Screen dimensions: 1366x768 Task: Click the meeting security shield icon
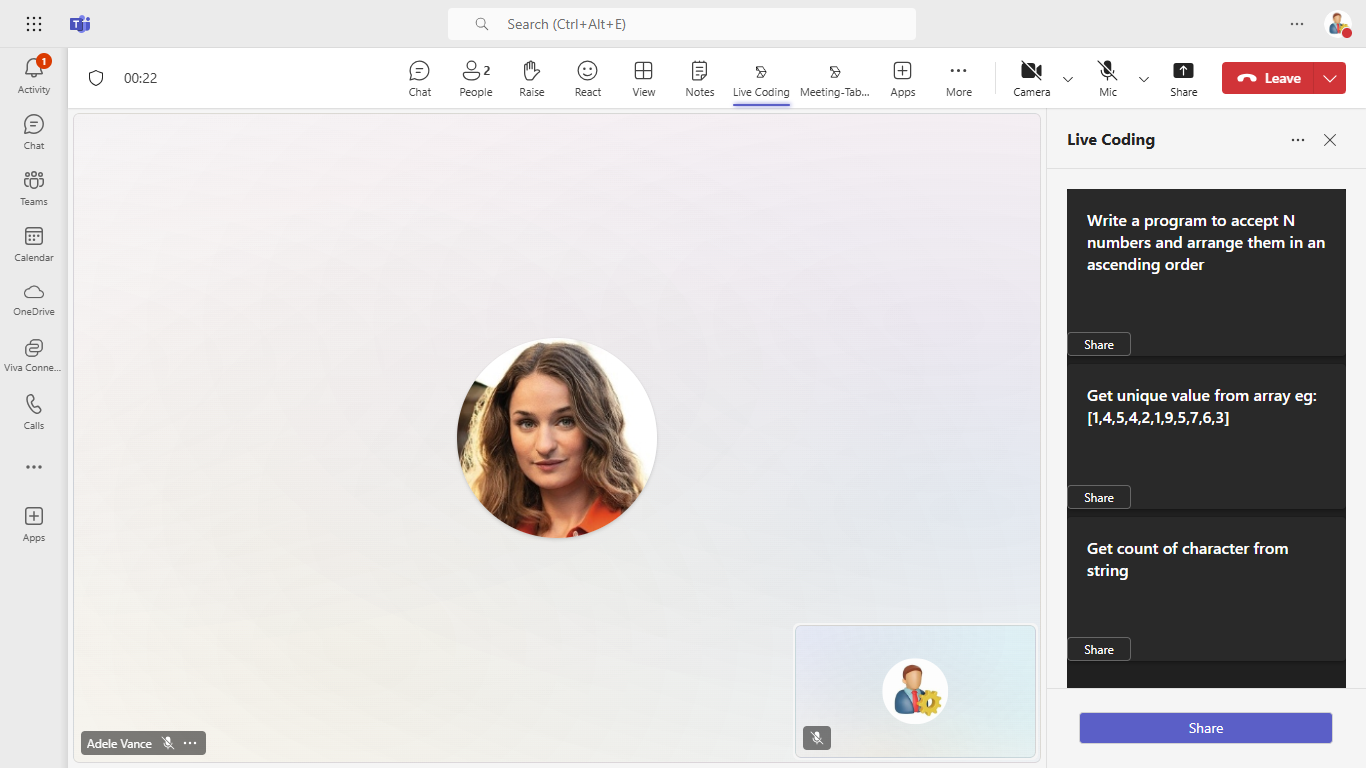[x=96, y=78]
